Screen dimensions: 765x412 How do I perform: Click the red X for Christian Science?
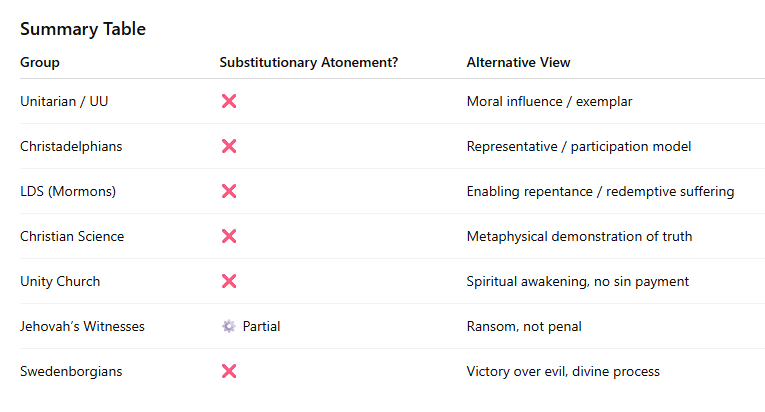[229, 236]
